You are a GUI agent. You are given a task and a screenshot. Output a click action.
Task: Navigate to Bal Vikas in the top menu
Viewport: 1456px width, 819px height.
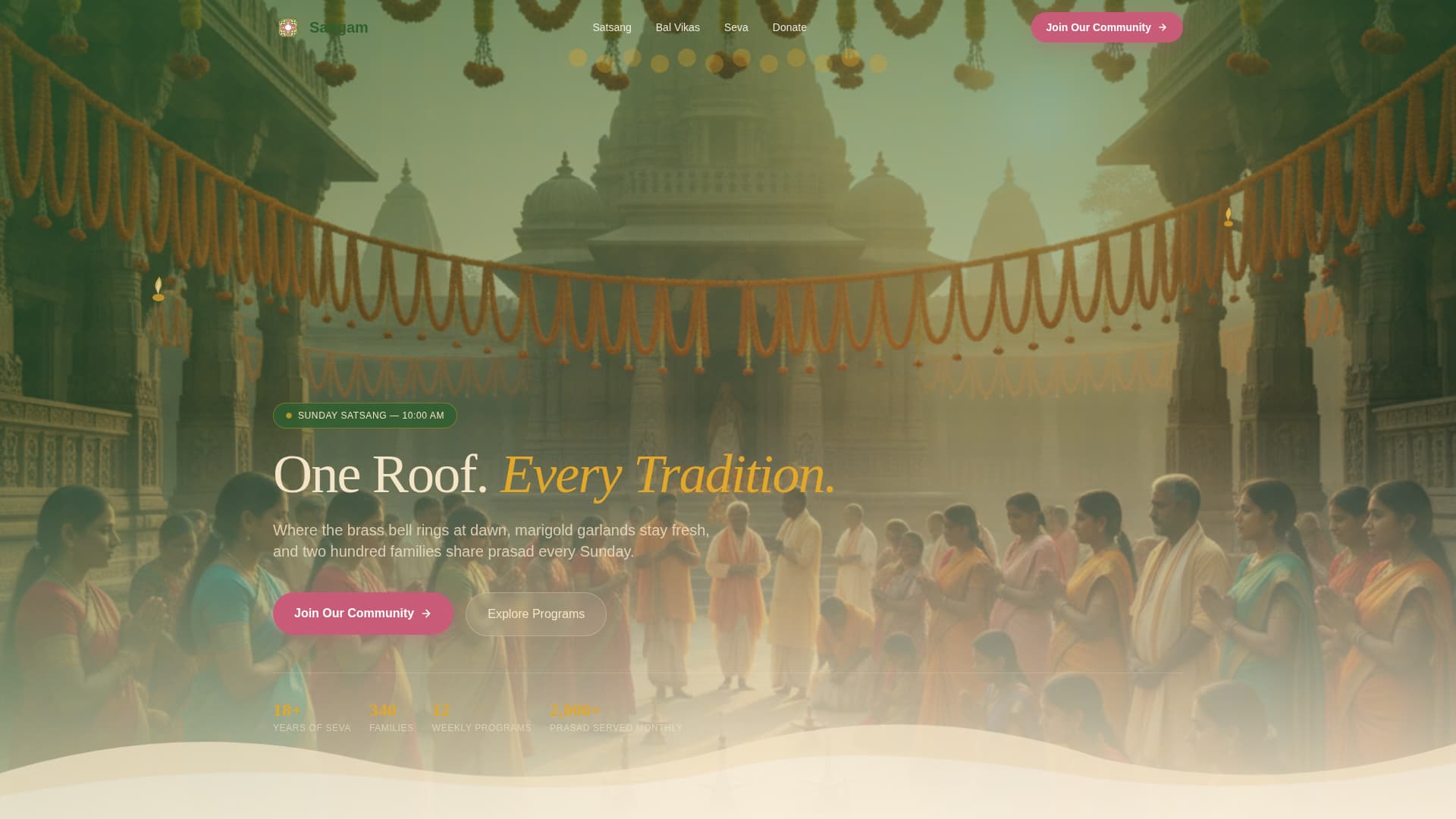pyautogui.click(x=677, y=27)
